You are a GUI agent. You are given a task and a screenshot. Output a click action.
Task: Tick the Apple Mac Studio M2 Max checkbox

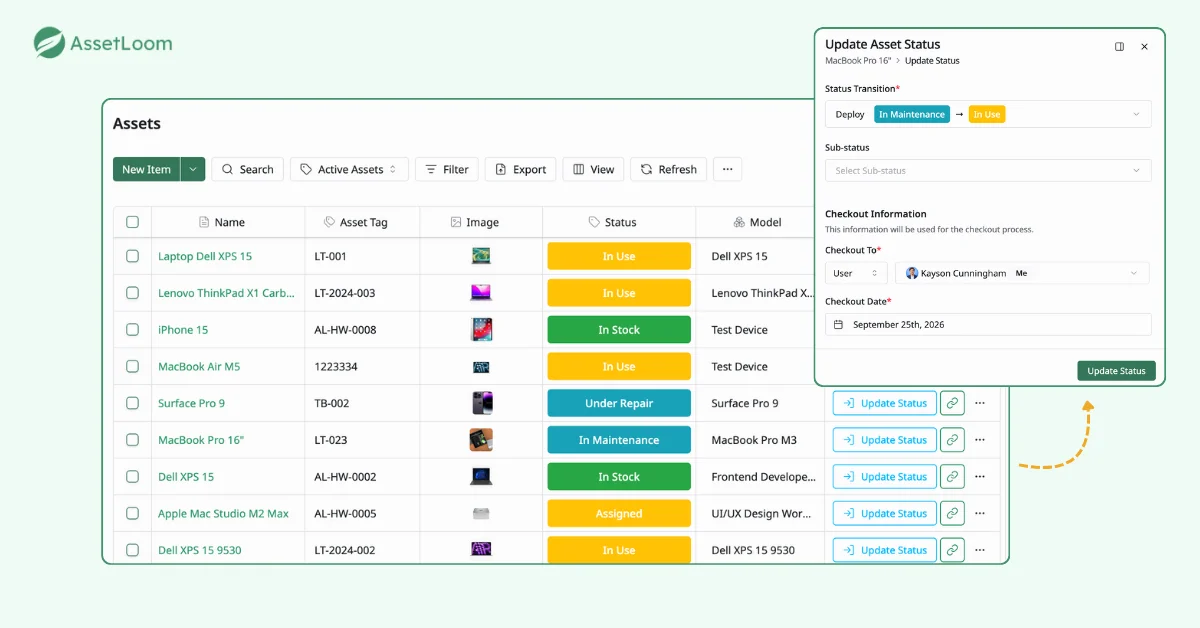click(x=132, y=513)
